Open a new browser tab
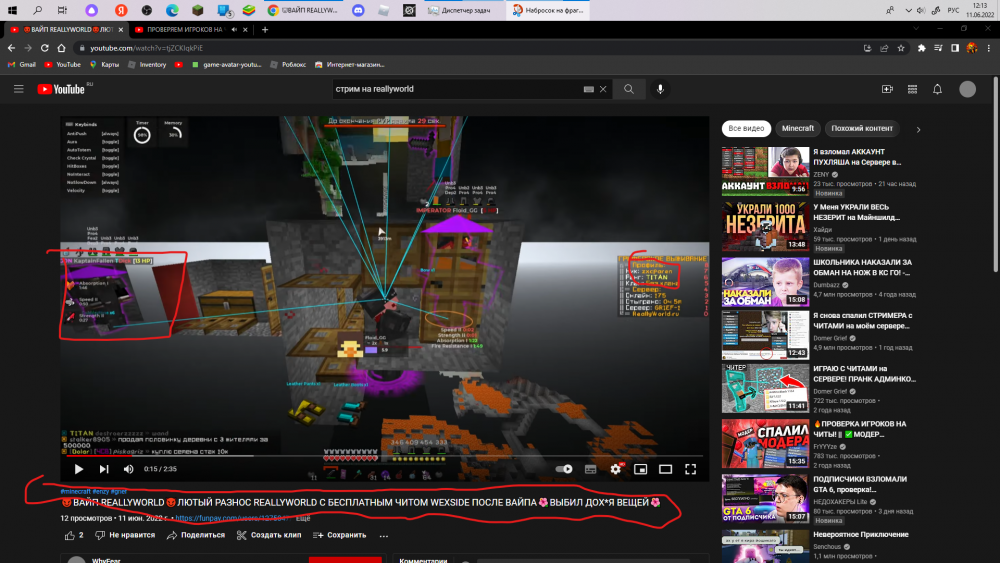1000x563 pixels. click(265, 29)
